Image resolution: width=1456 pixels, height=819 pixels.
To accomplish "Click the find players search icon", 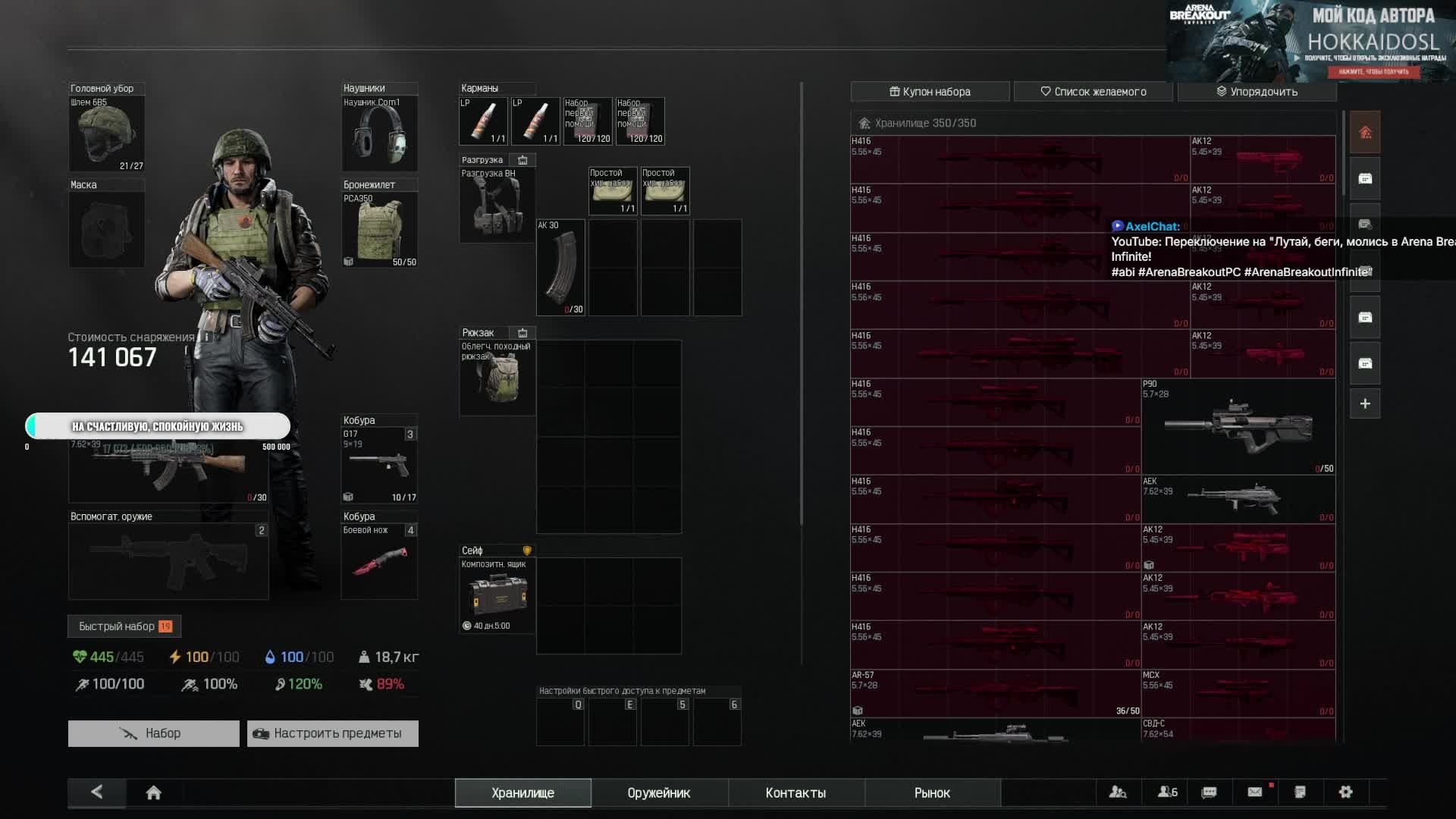I will pos(1118,792).
